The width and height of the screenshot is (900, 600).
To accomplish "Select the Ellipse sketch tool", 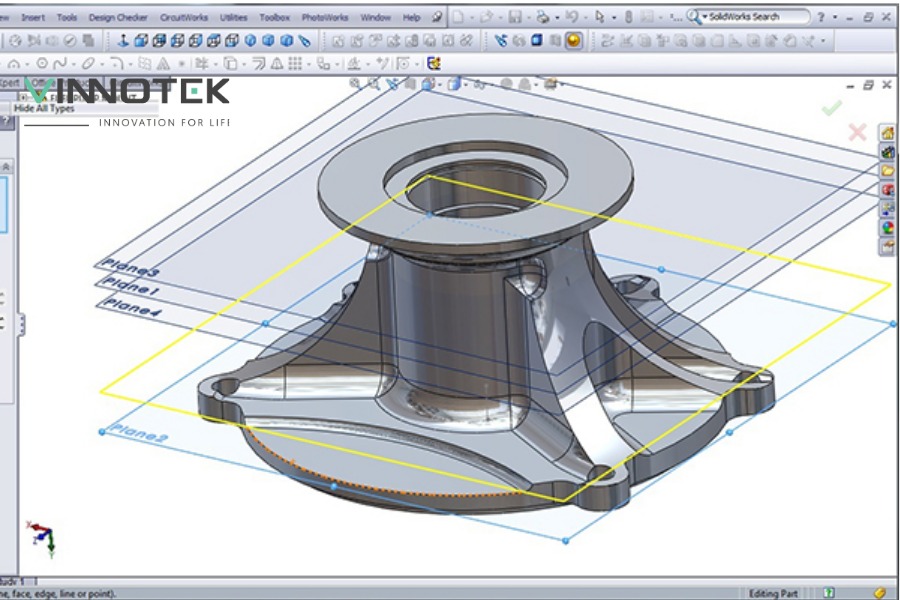I will pyautogui.click(x=87, y=63).
